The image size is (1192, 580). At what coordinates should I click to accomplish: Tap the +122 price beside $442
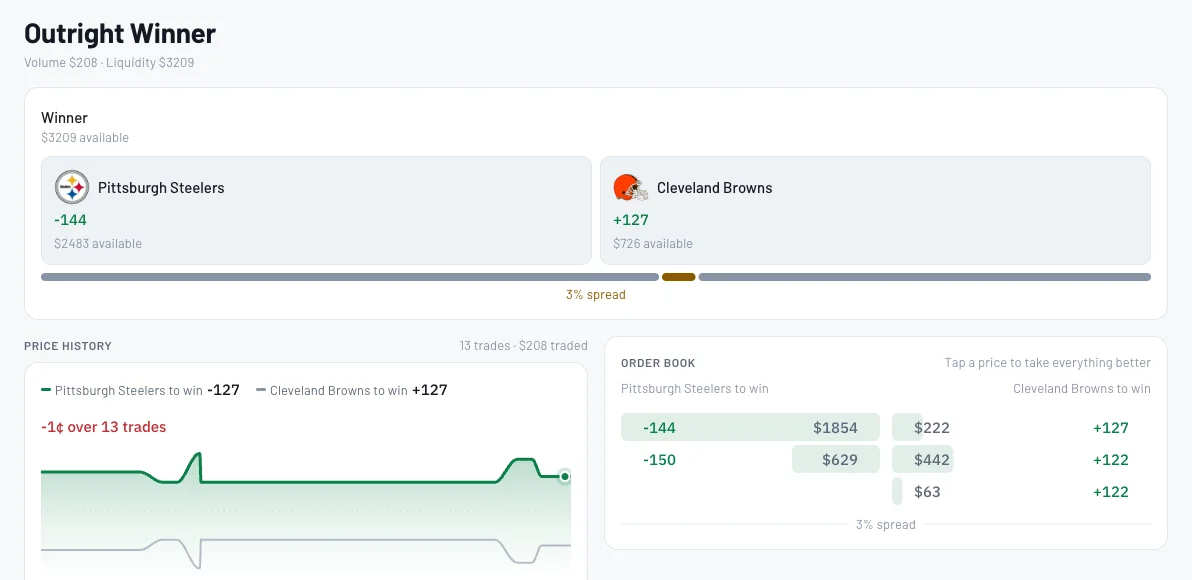1111,459
